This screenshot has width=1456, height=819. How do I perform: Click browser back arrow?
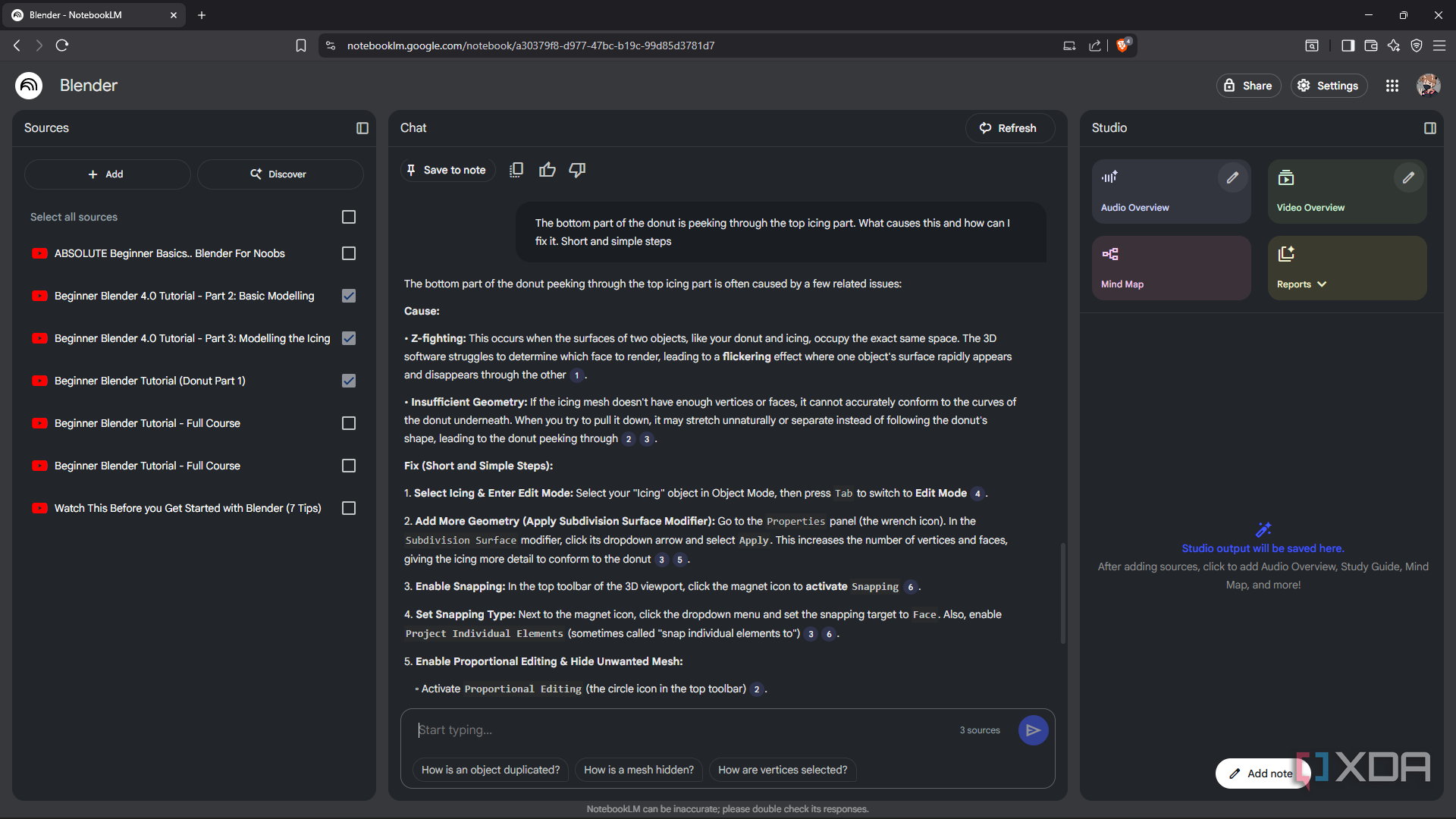[17, 45]
